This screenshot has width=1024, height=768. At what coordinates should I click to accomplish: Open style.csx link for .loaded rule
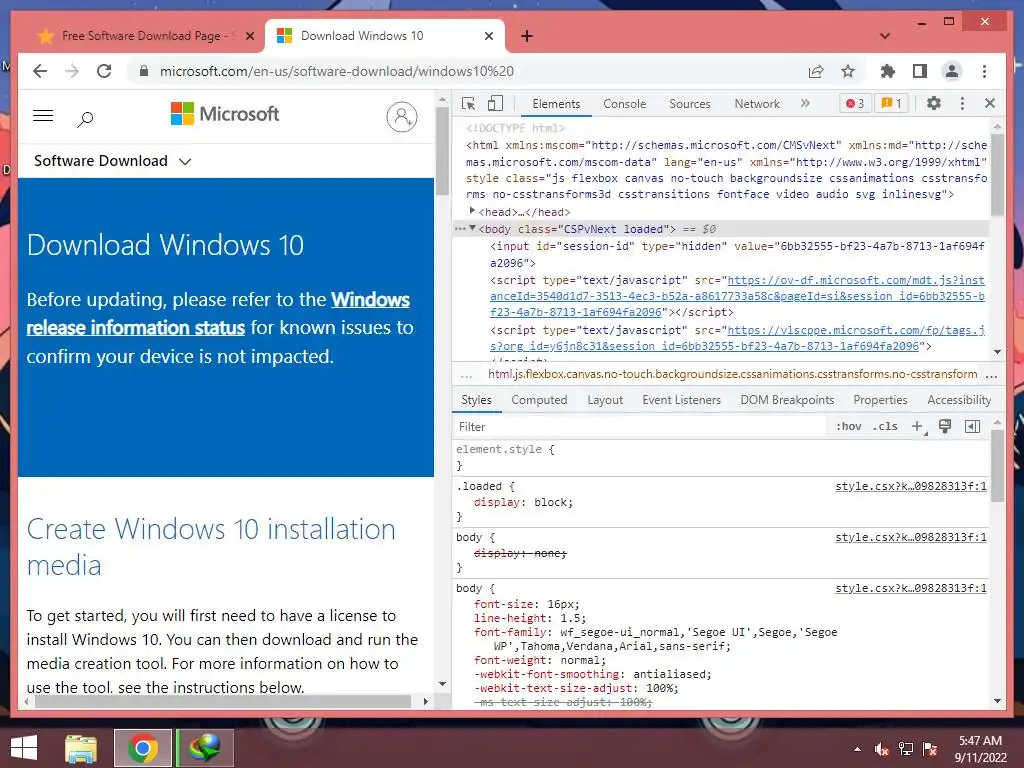(910, 487)
